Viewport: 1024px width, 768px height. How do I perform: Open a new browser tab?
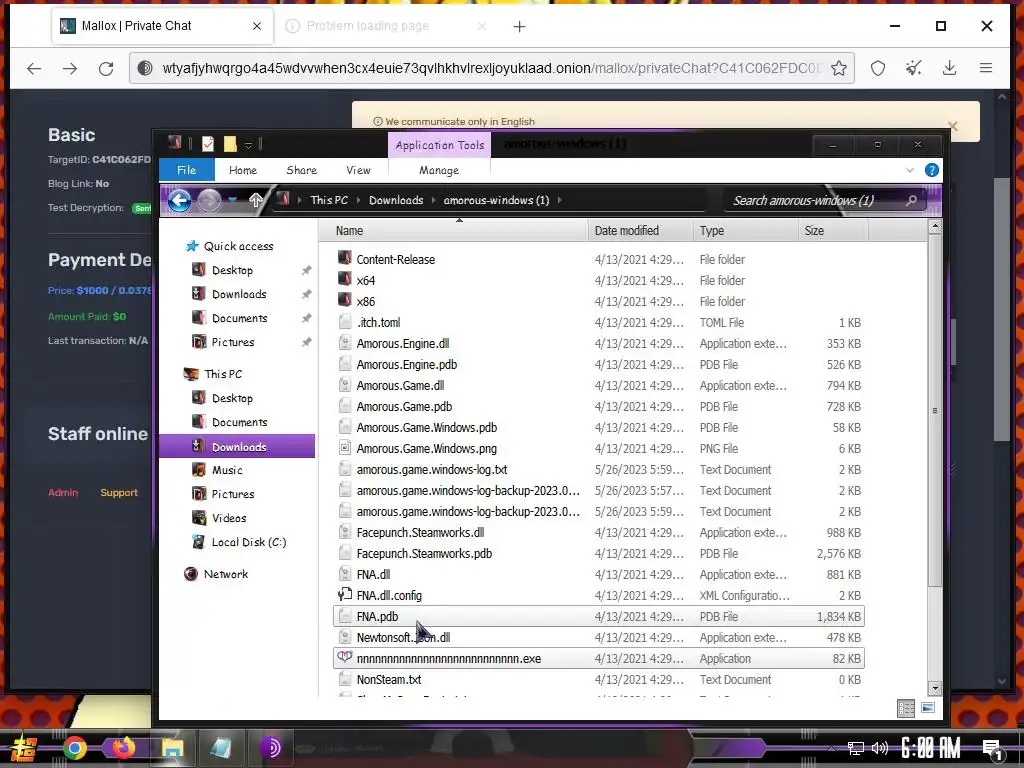[x=519, y=26]
